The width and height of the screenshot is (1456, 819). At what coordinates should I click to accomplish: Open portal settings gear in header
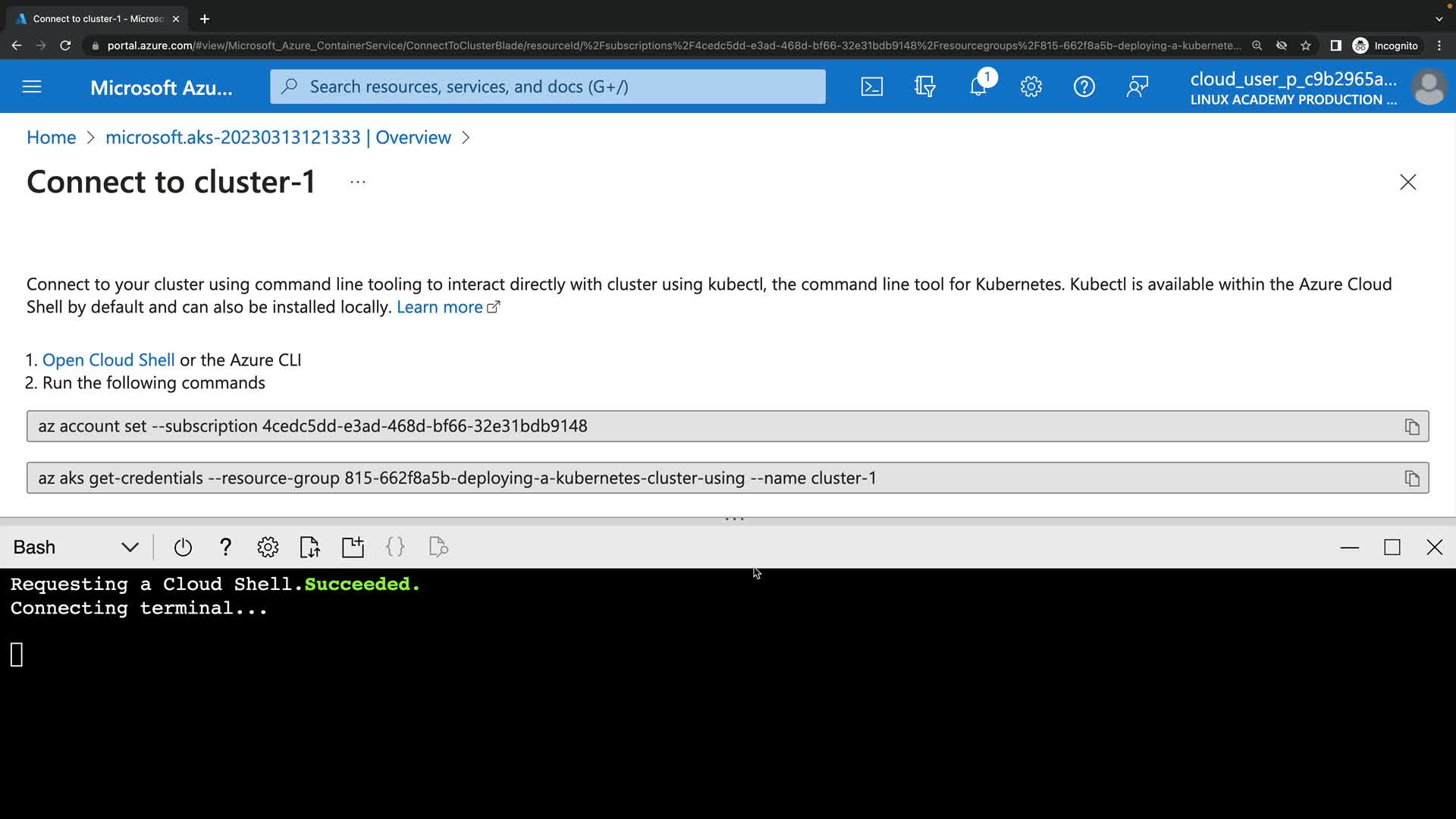[x=1031, y=86]
